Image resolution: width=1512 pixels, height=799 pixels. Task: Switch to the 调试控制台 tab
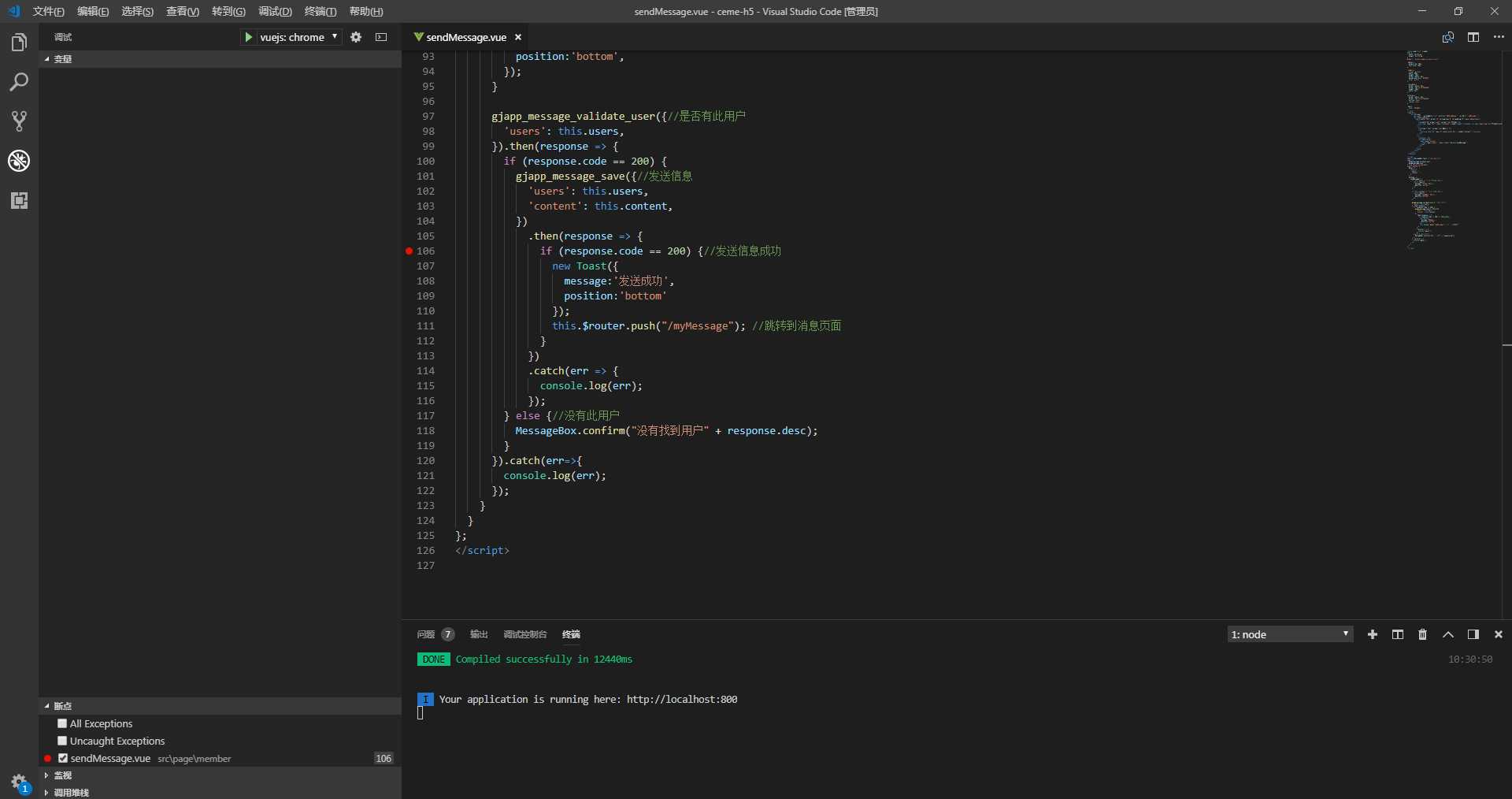point(525,634)
